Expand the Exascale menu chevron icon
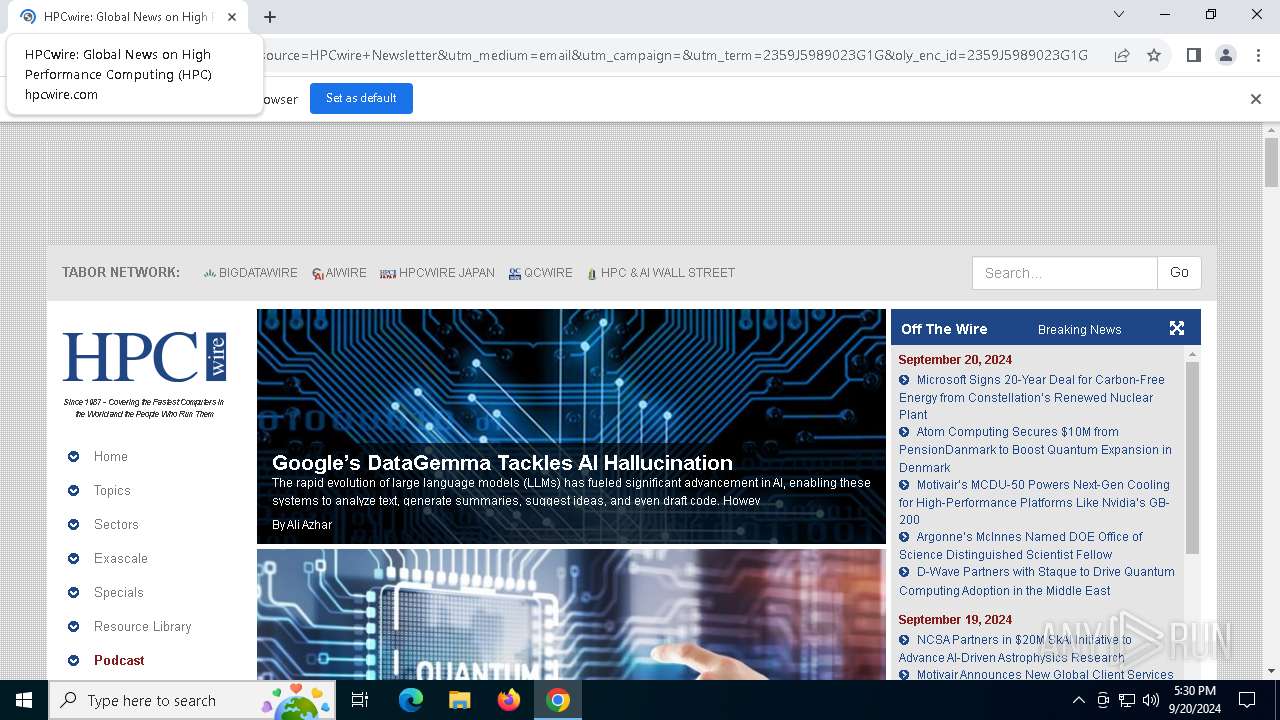 (x=73, y=559)
